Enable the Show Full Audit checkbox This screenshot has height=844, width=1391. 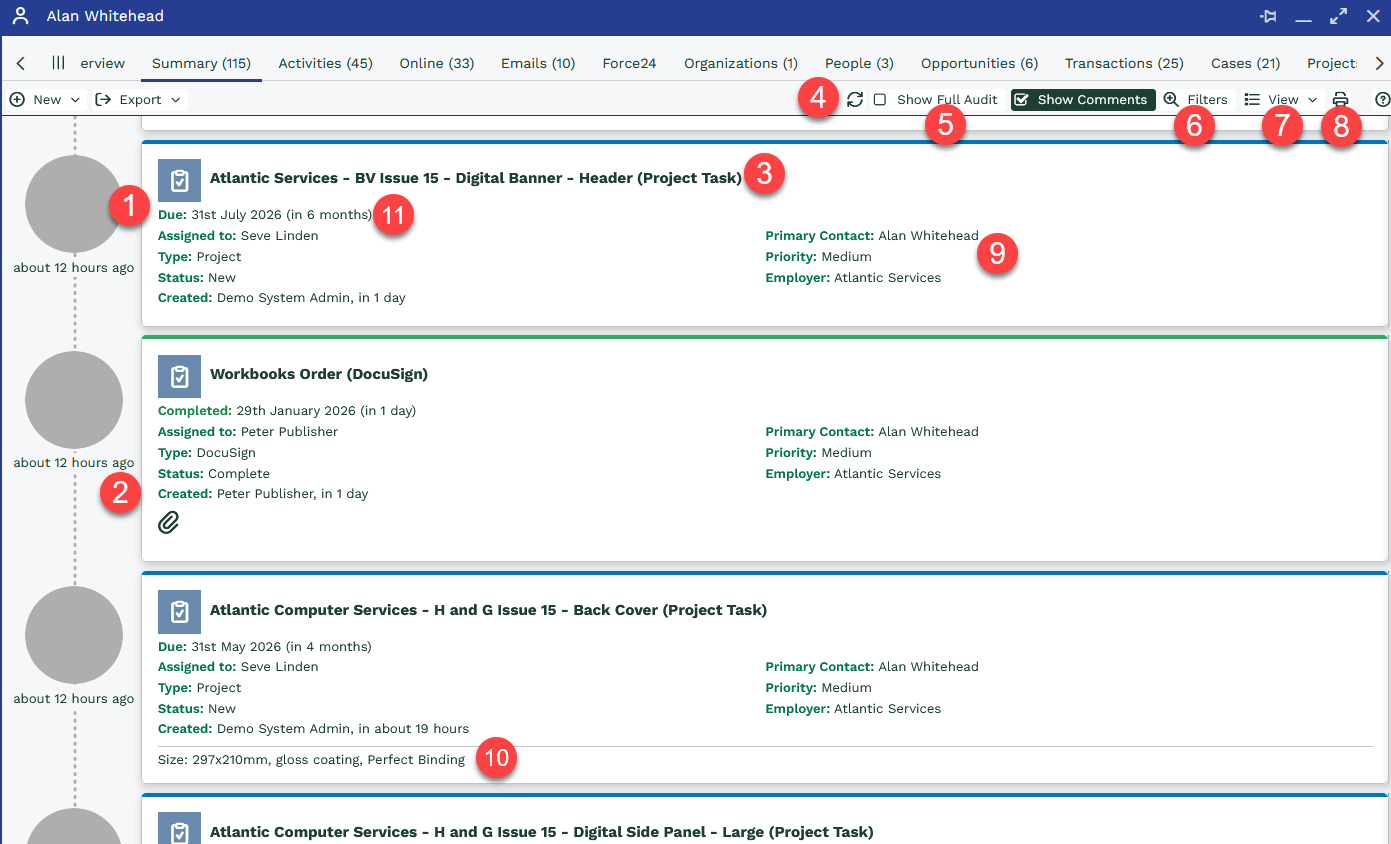coord(880,100)
